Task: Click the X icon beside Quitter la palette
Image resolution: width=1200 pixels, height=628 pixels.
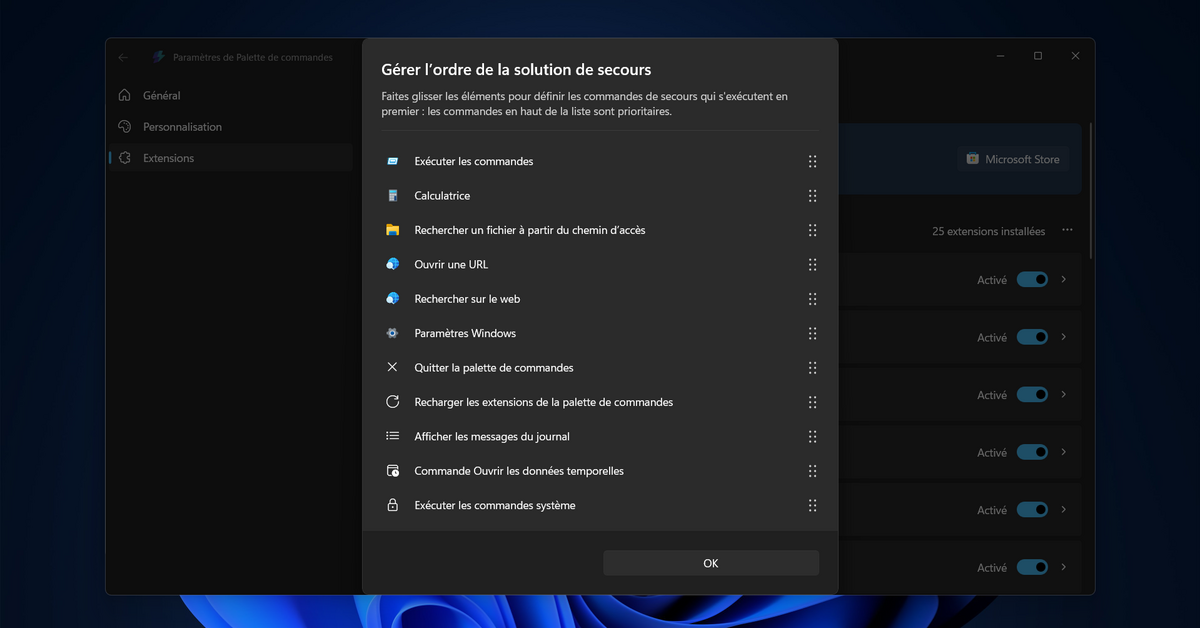Action: coord(393,368)
